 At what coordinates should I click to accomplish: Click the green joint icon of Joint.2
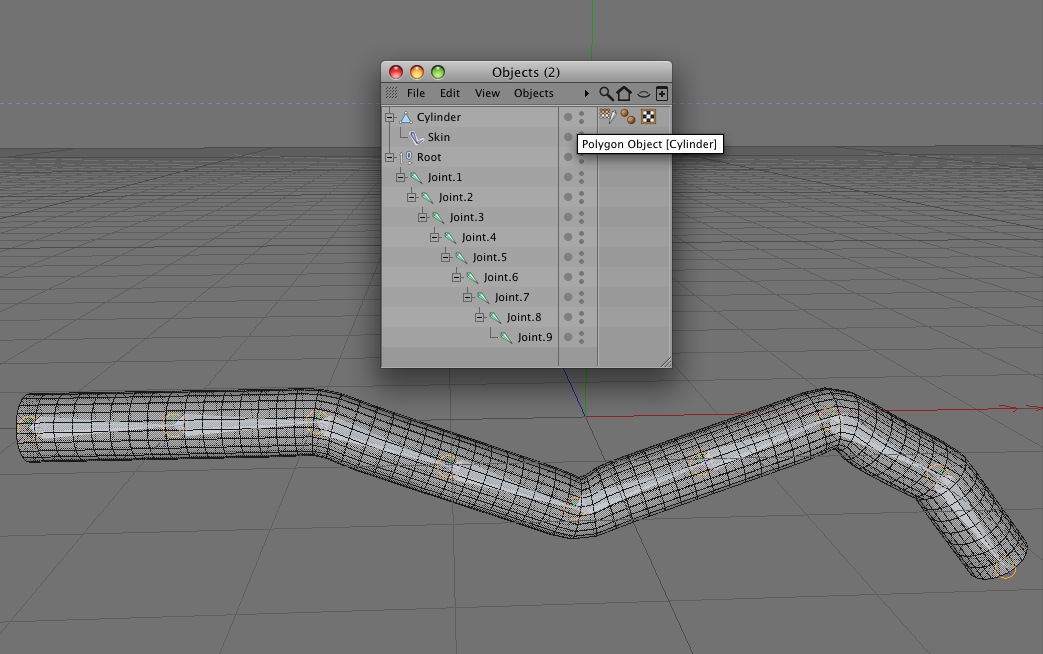pyautogui.click(x=427, y=197)
